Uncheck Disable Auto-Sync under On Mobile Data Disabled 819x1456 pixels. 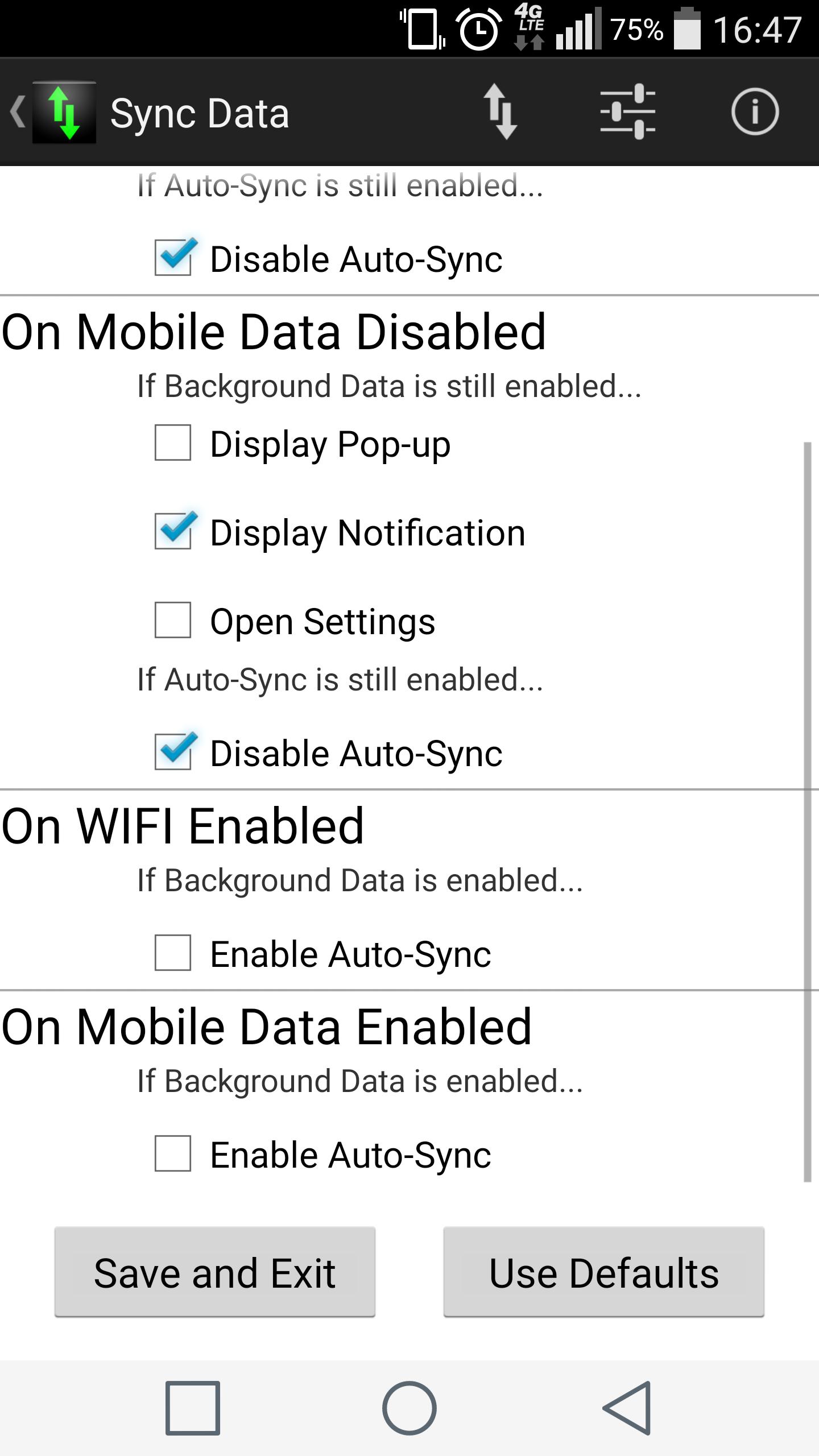click(x=173, y=752)
